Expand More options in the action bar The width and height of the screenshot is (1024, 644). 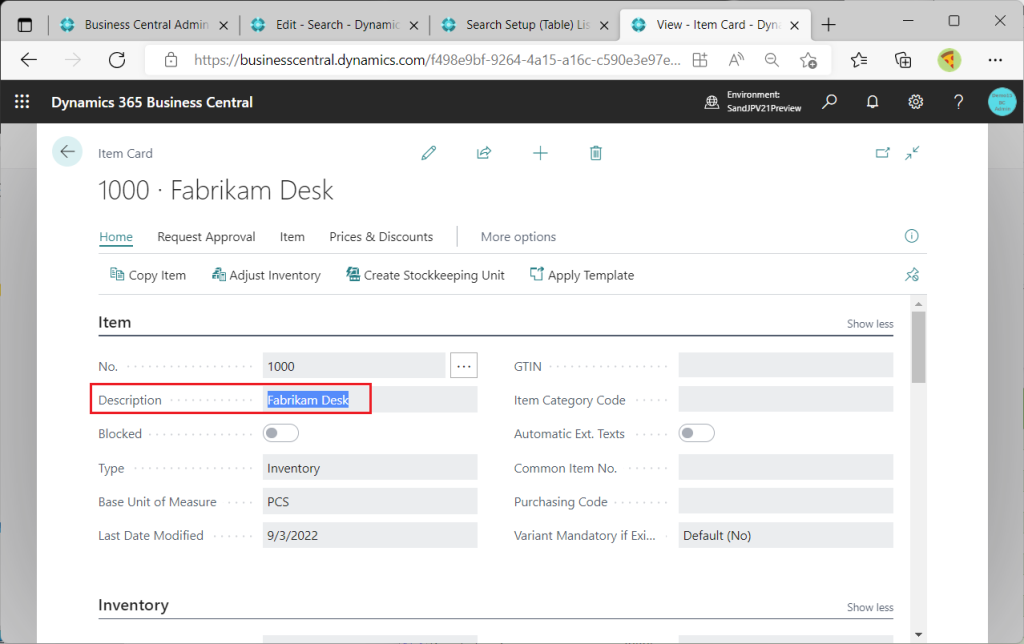(x=519, y=236)
